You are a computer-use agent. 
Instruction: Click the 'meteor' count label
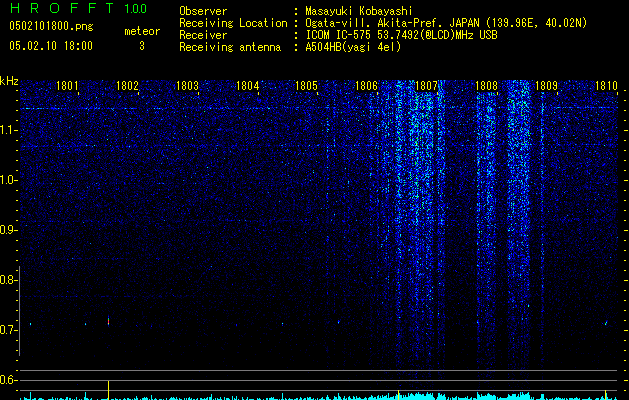click(x=142, y=31)
